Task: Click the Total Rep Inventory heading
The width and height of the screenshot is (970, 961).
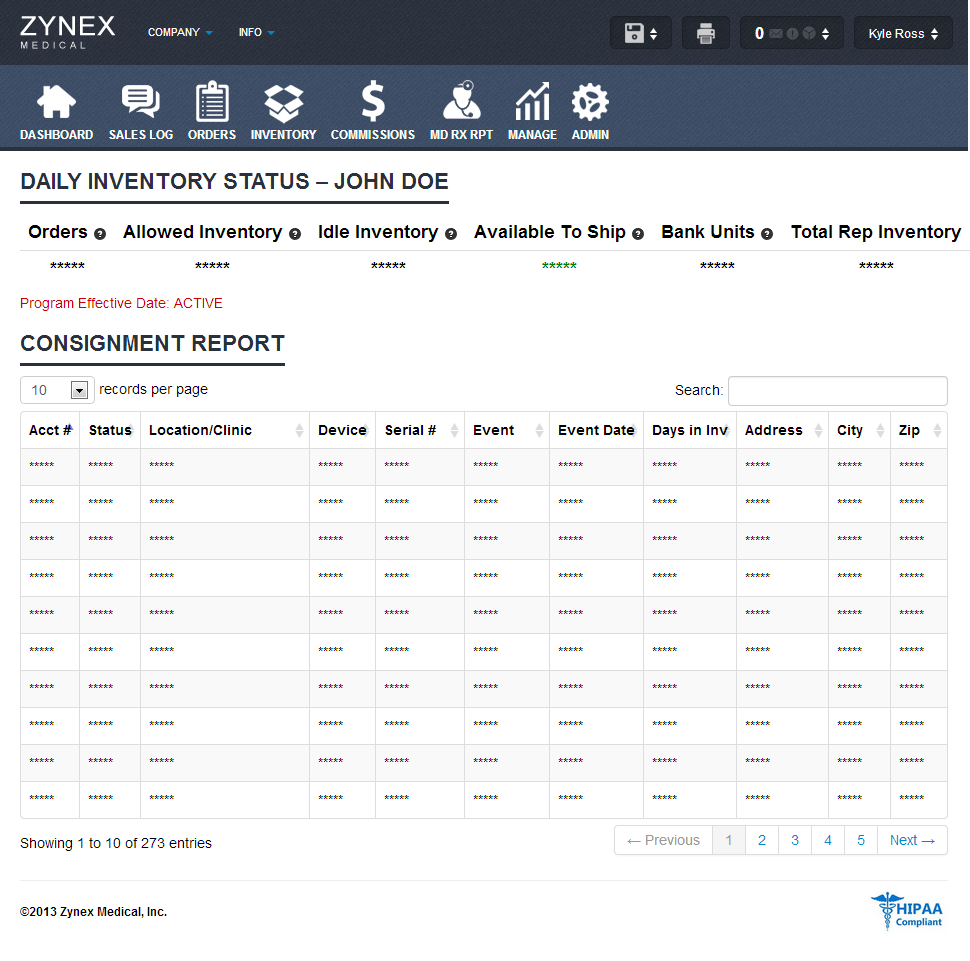Action: (x=876, y=232)
